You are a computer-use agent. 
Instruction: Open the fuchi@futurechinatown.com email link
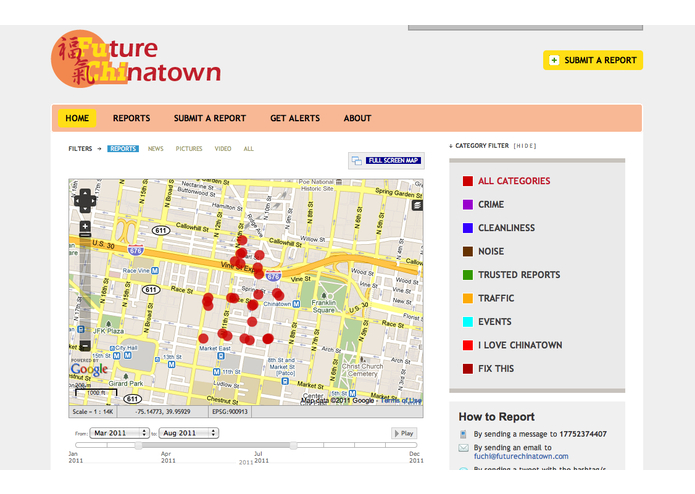point(521,456)
